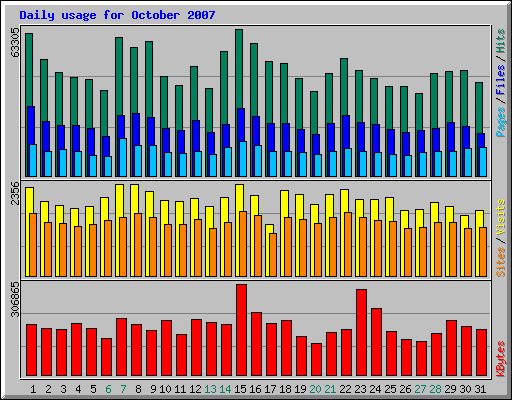Viewport: 512px width, 400px height.
Task: Click day label 23 on the x-axis
Action: pos(360,389)
